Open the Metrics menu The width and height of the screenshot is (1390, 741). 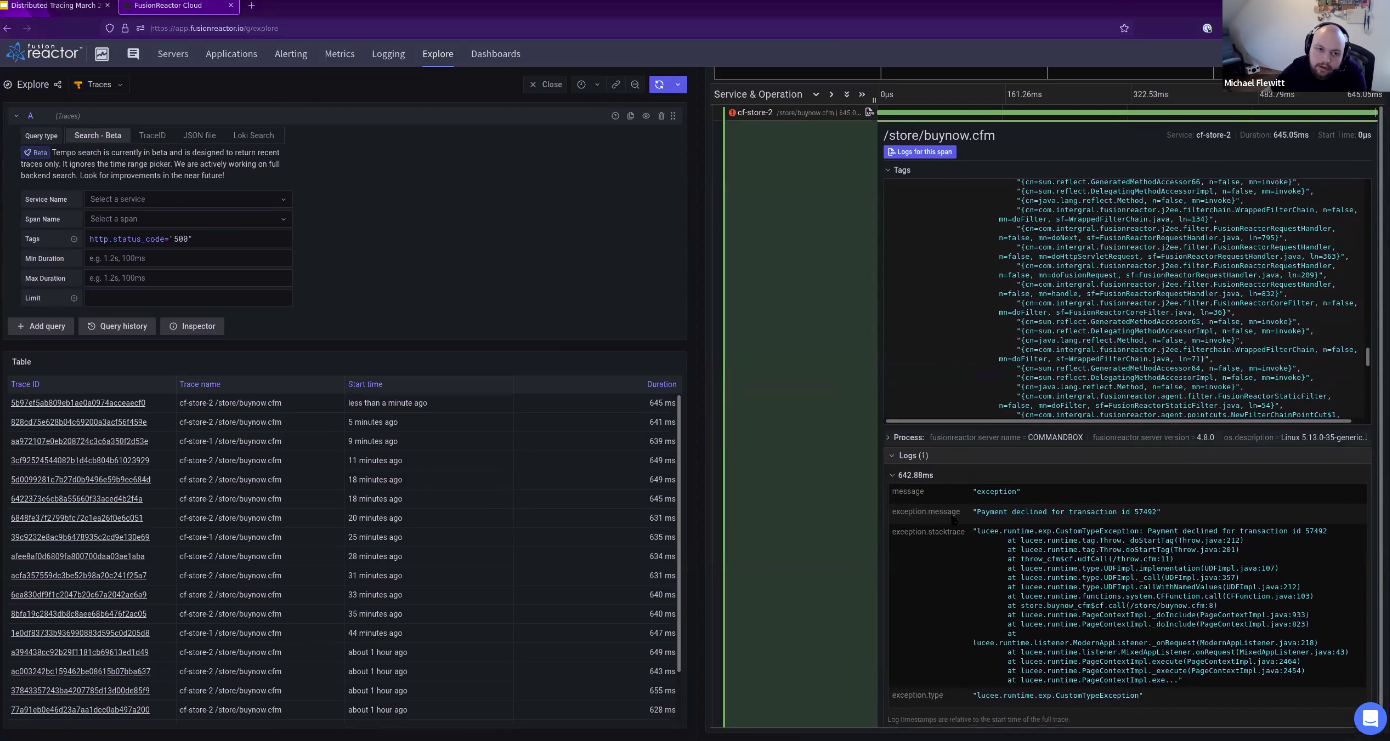pos(340,54)
